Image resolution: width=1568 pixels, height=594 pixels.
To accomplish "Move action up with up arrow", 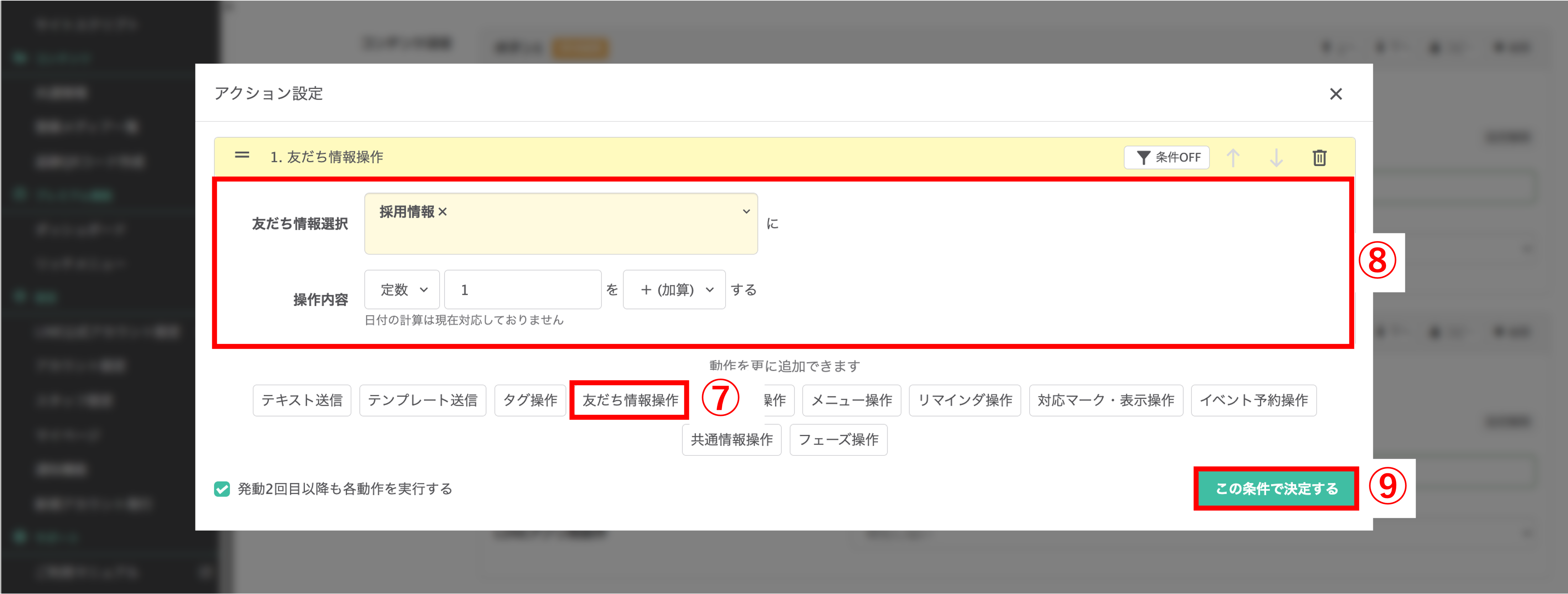I will click(1233, 158).
